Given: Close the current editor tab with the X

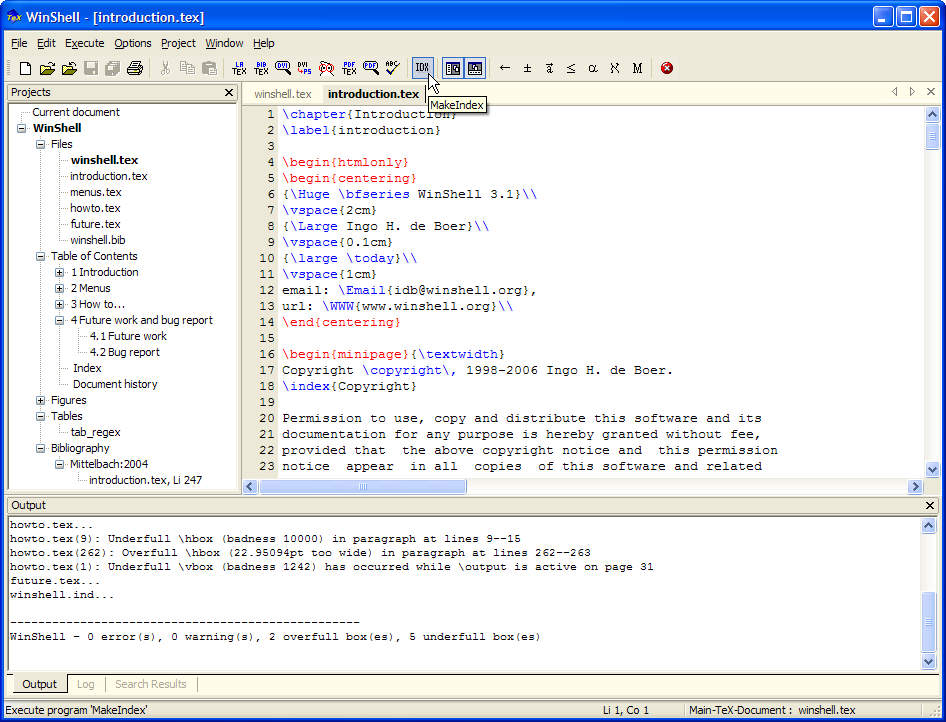Looking at the screenshot, I should pos(931,92).
